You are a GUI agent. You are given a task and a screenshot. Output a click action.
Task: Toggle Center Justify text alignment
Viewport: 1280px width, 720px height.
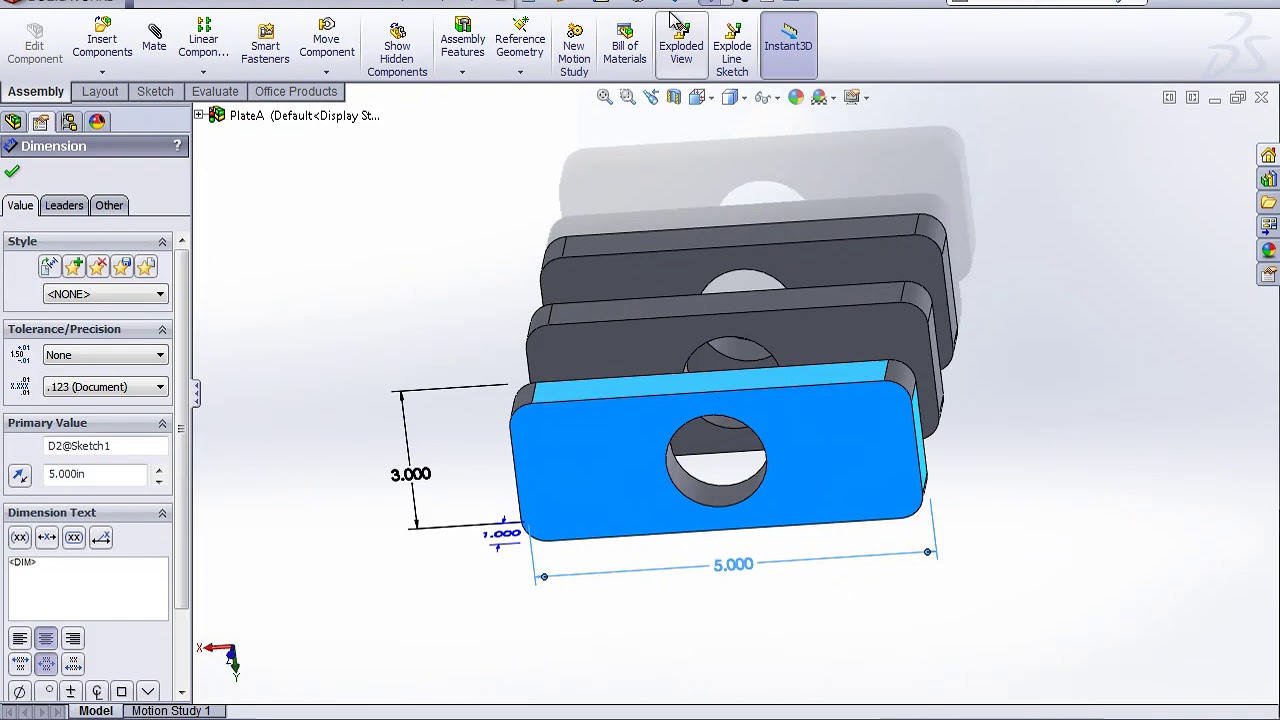click(46, 639)
